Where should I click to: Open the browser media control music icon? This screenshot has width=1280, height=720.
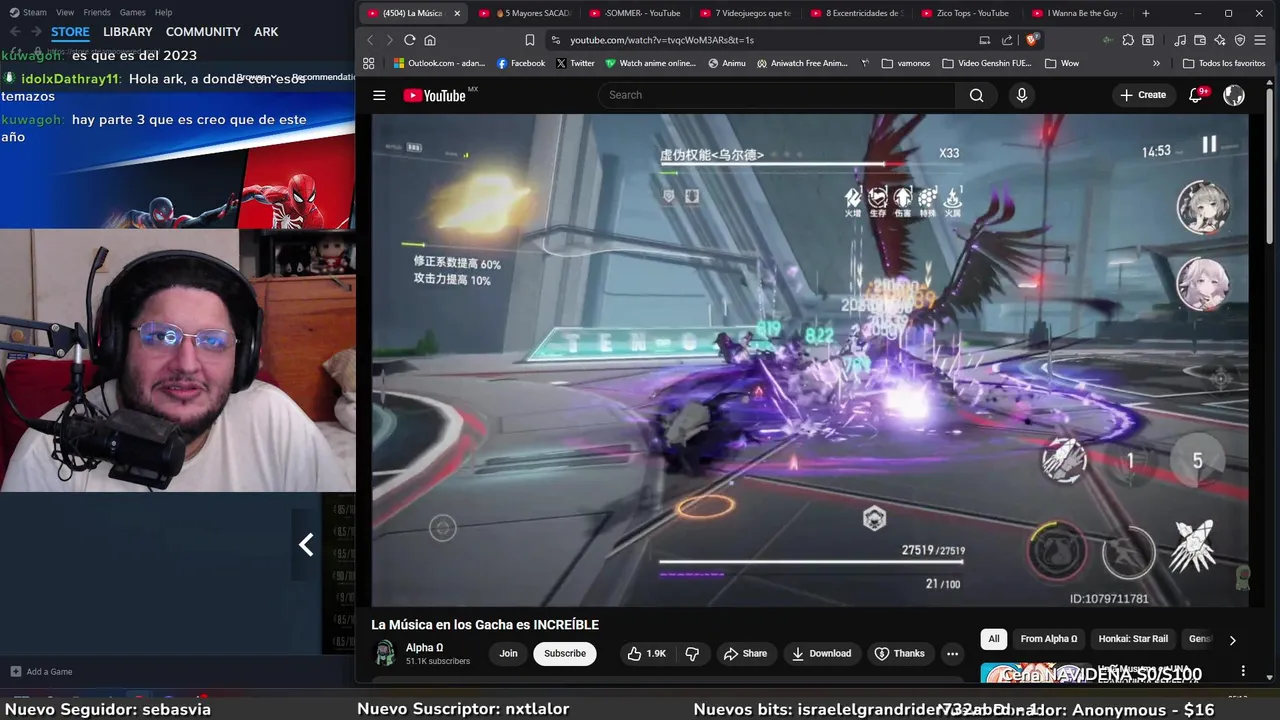[x=1180, y=40]
